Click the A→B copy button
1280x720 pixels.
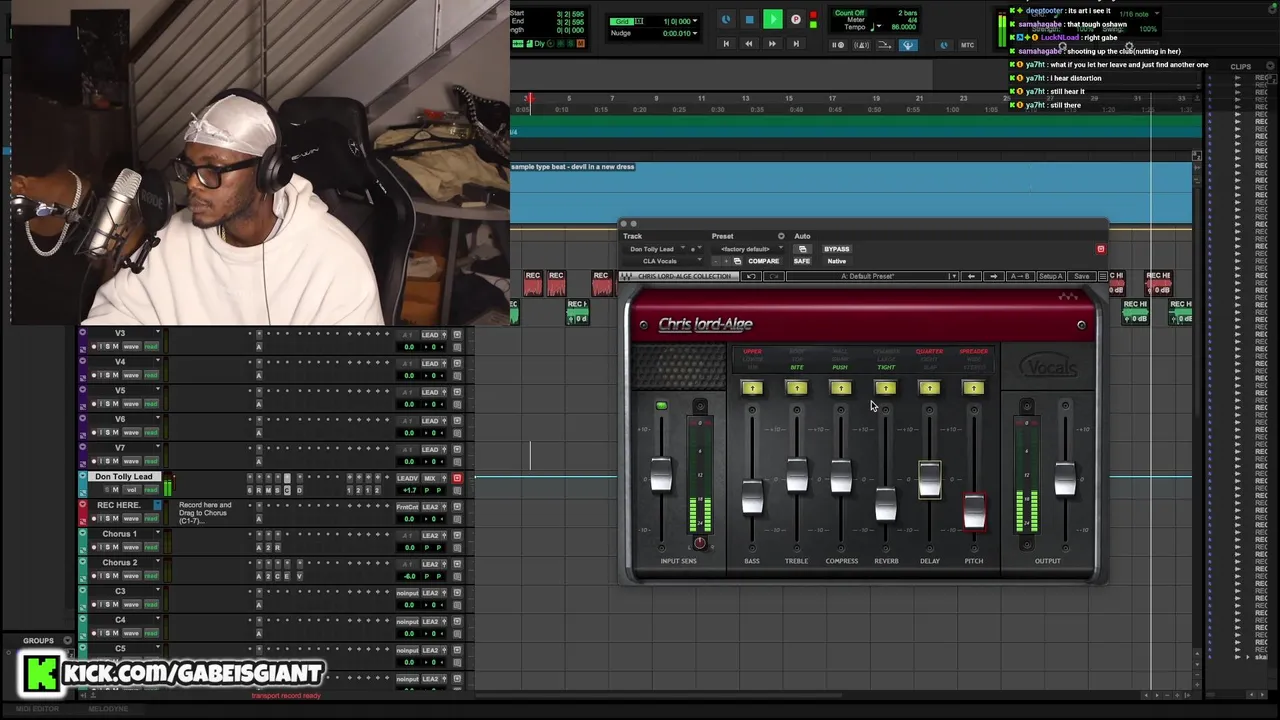(x=1020, y=276)
